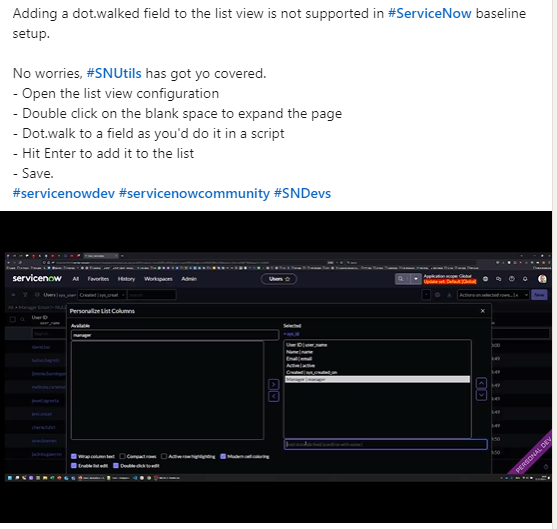Toggle Modern cell coloring checkbox
The height and width of the screenshot is (529, 557).
(223, 456)
